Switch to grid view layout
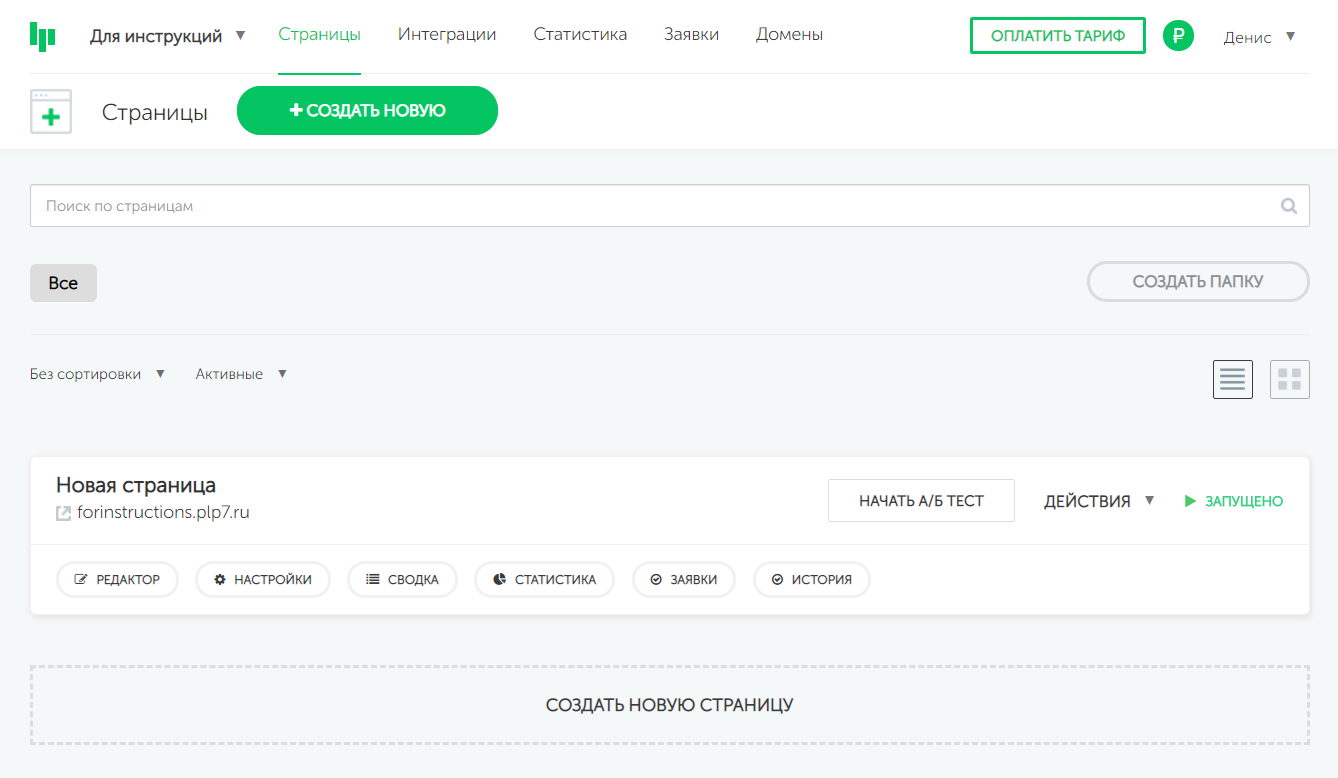Image resolution: width=1338 pixels, height=778 pixels. click(1289, 379)
